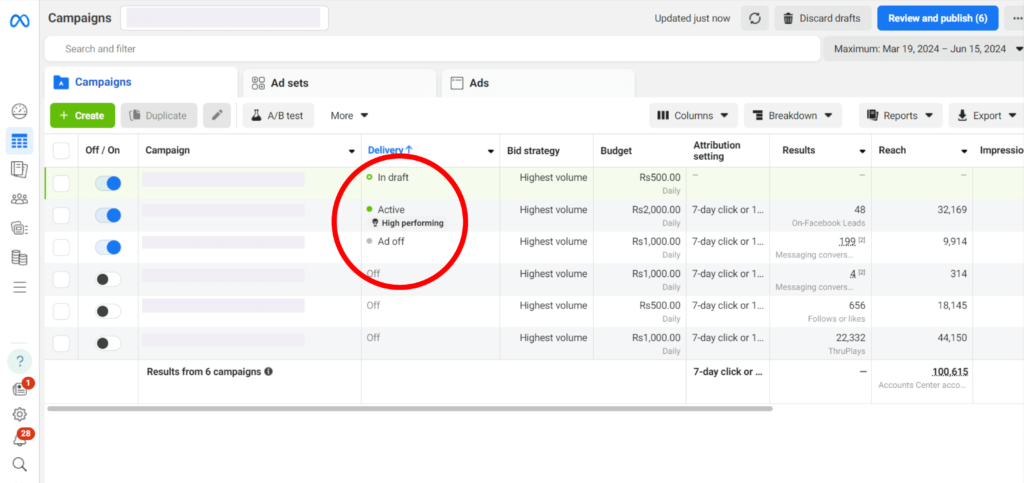Open the Help question mark icon
The height and width of the screenshot is (483, 1024).
(x=19, y=361)
